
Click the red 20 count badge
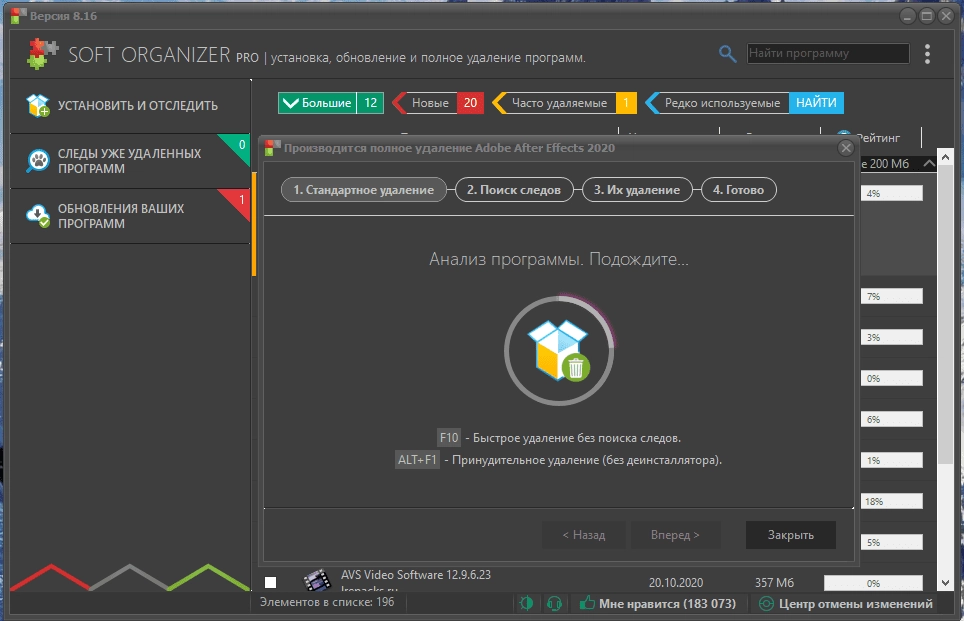[470, 103]
